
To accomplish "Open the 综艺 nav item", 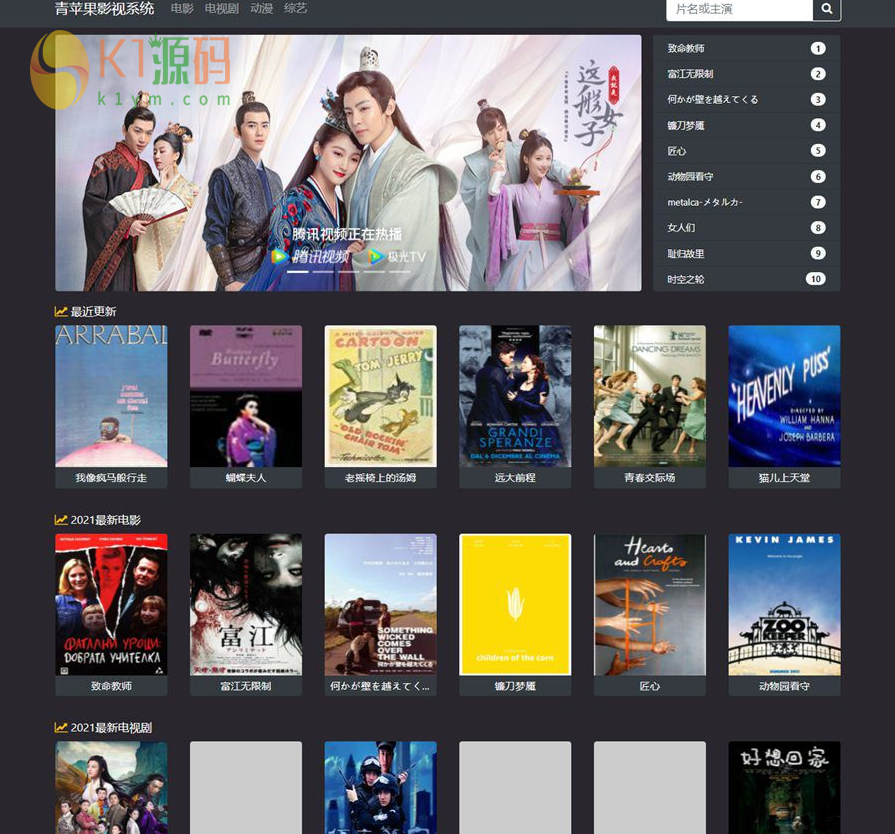I will click(x=295, y=9).
